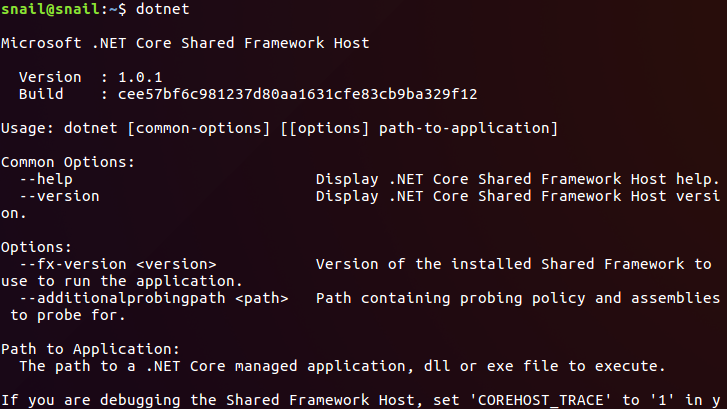Image resolution: width=727 pixels, height=409 pixels.
Task: Click the Common Options: heading
Action: [68, 162]
